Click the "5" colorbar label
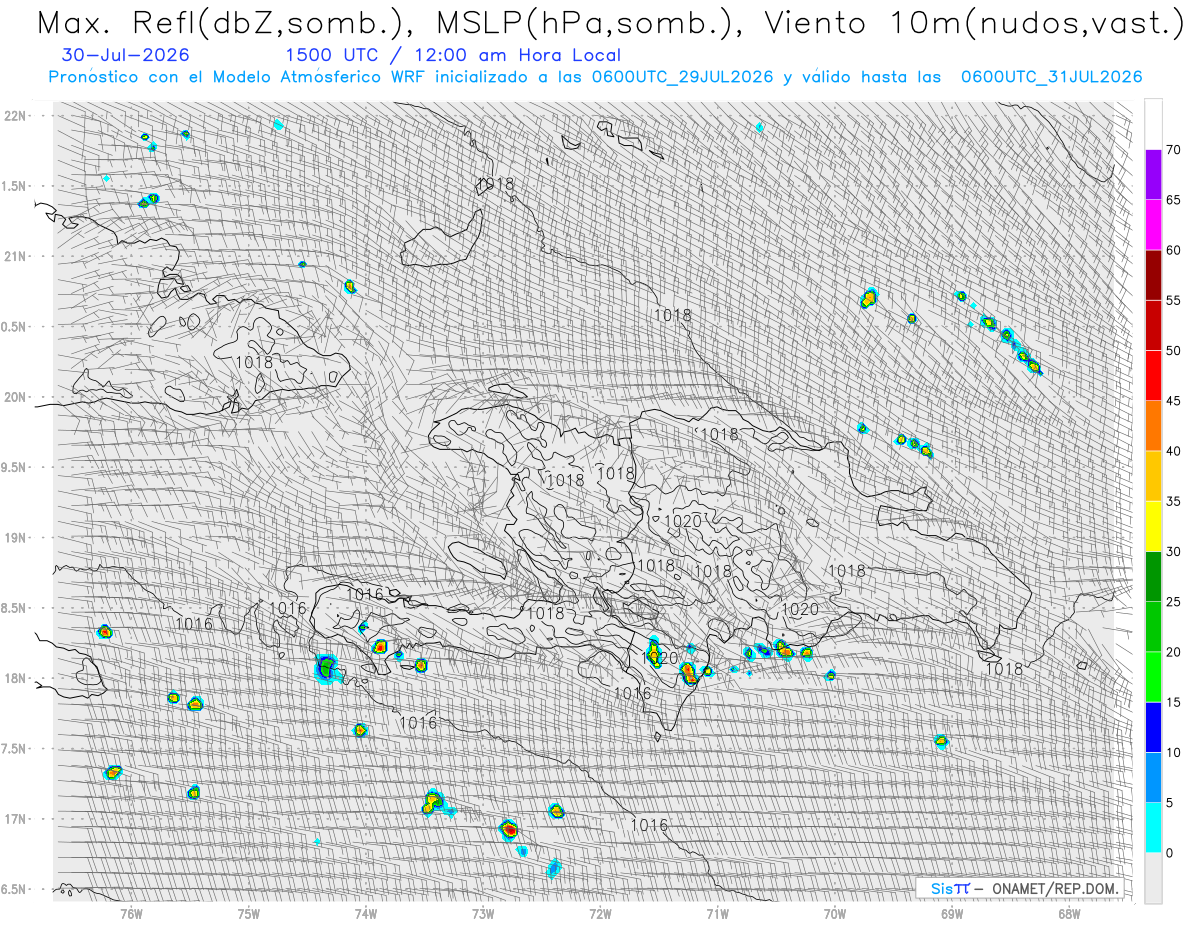 (1169, 802)
